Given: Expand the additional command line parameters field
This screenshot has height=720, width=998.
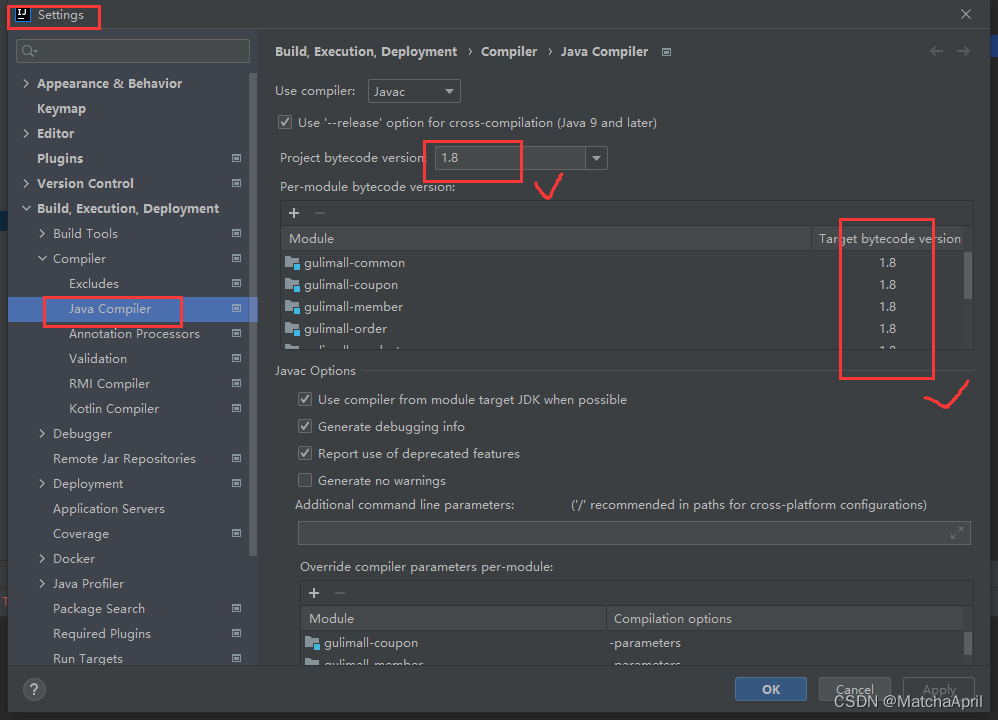Looking at the screenshot, I should pos(957,533).
